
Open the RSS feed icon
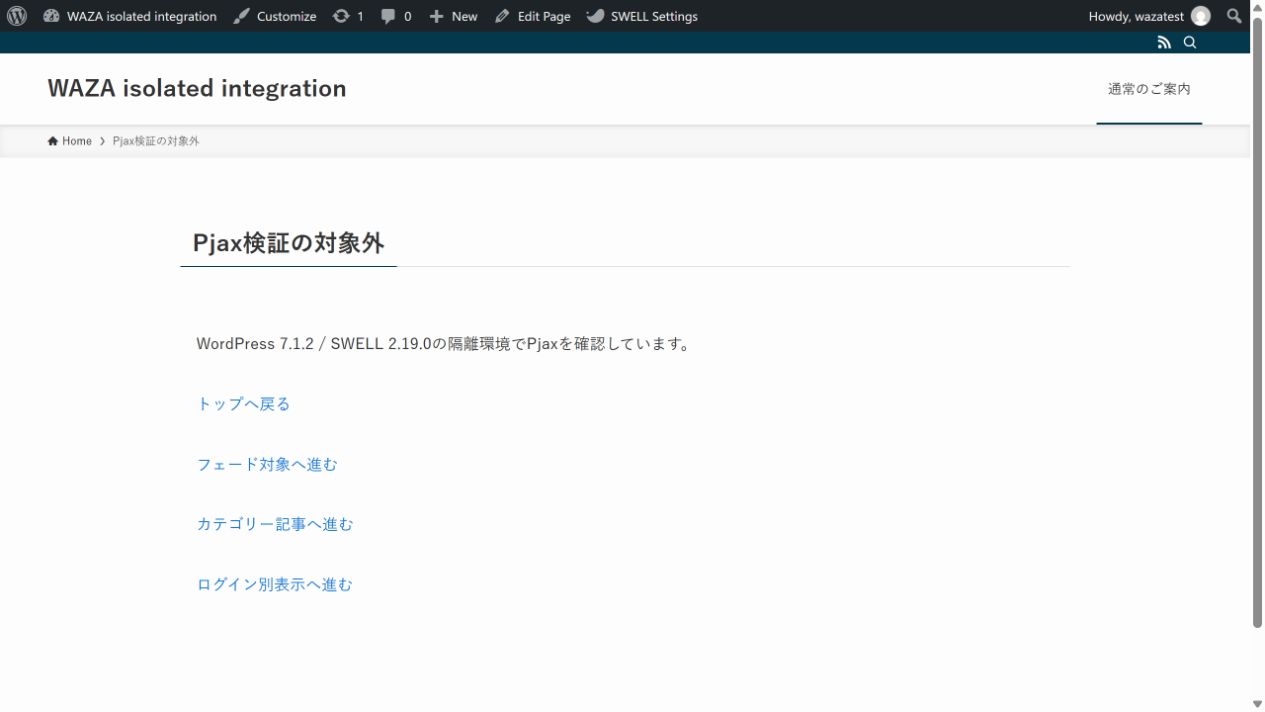coord(1164,42)
